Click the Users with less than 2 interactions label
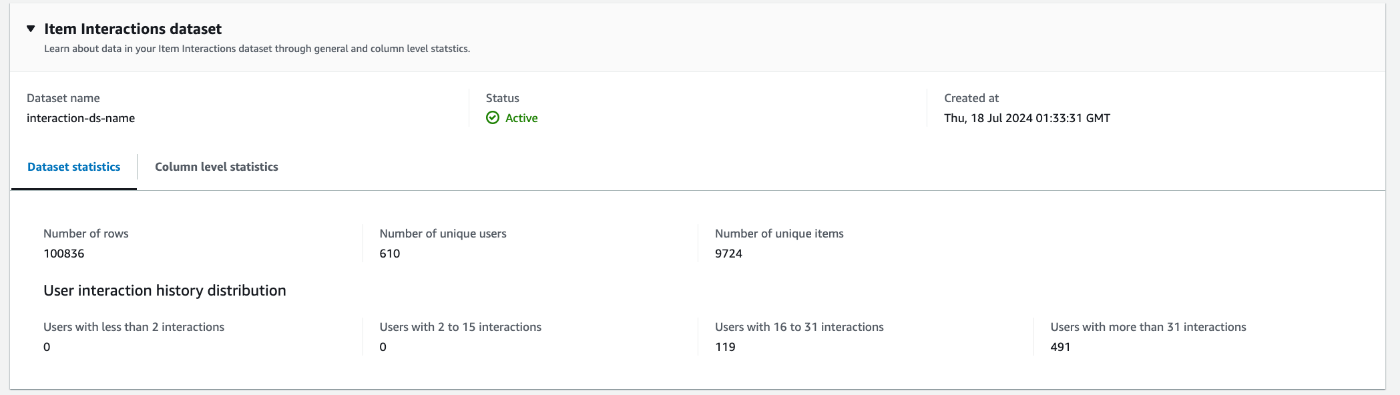 coord(134,327)
